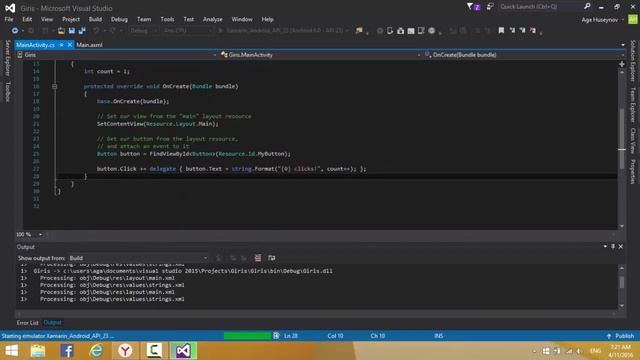Click the Start debugging play arrow
The width and height of the screenshot is (640, 360).
pos(221,31)
